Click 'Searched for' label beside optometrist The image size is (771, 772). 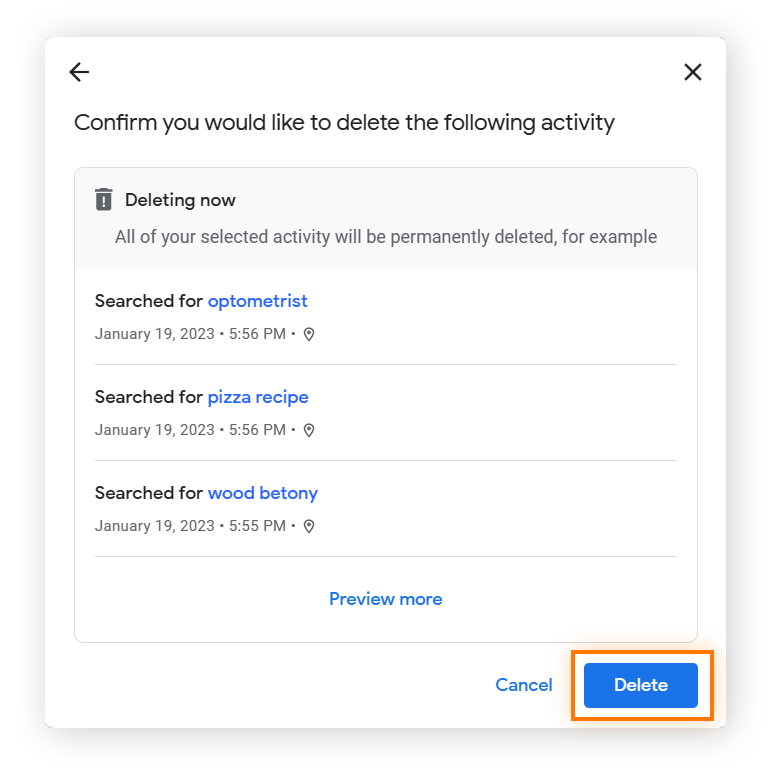[149, 301]
